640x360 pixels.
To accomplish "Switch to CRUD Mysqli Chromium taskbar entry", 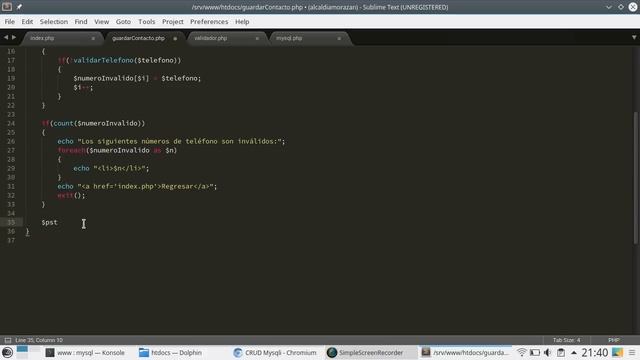I will [x=275, y=353].
